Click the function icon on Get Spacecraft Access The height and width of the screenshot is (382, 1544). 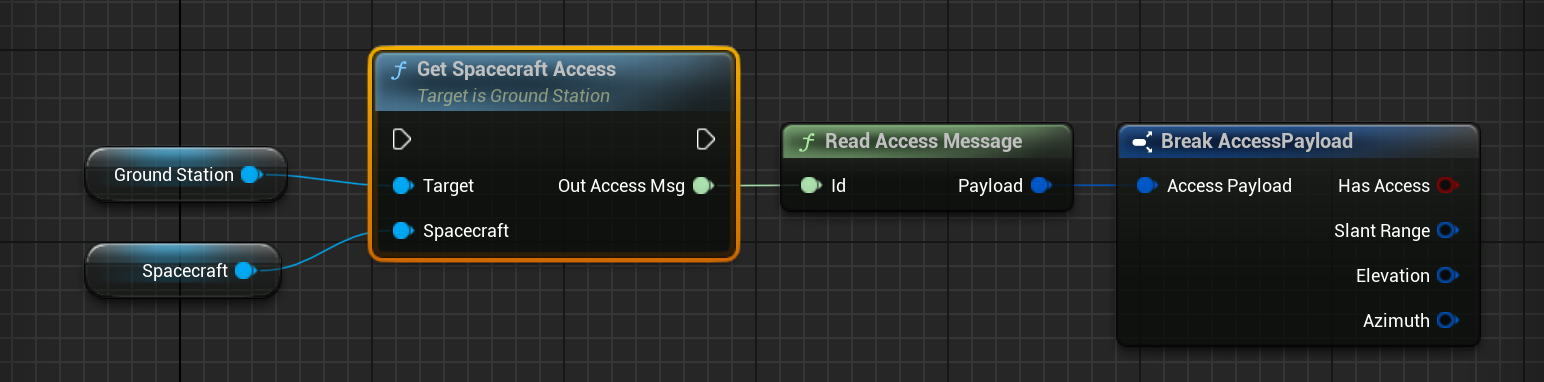[398, 70]
